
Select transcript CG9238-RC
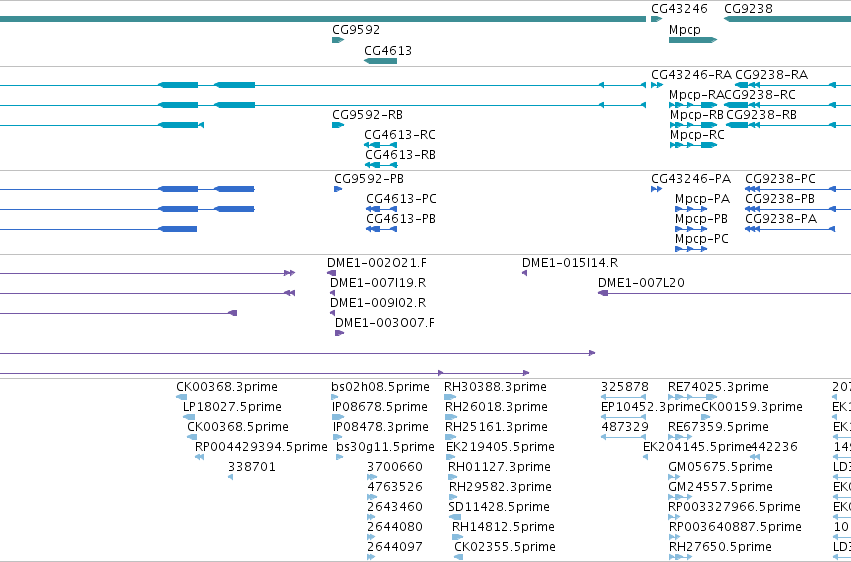click(760, 95)
